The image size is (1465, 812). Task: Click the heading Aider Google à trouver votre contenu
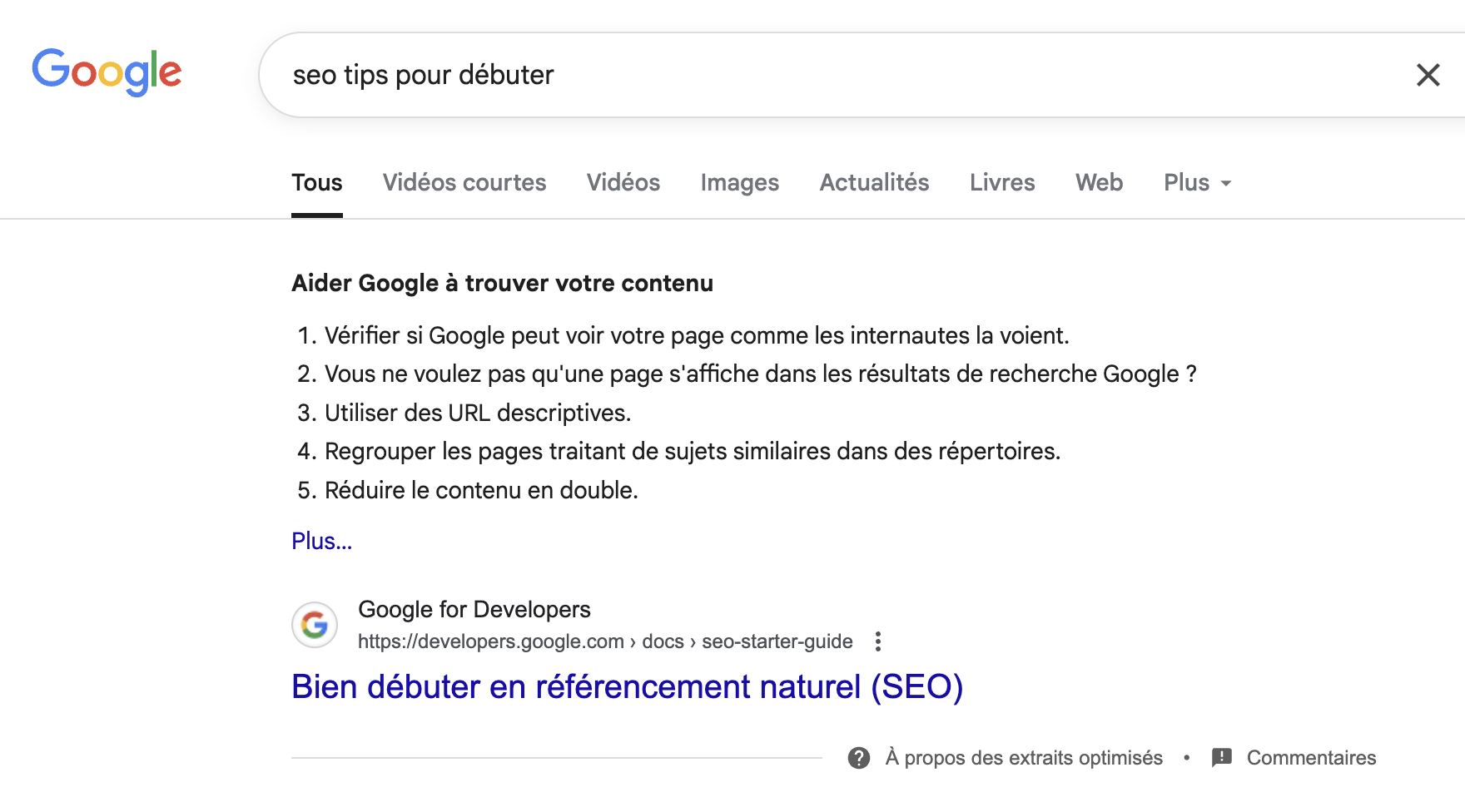[x=502, y=283]
